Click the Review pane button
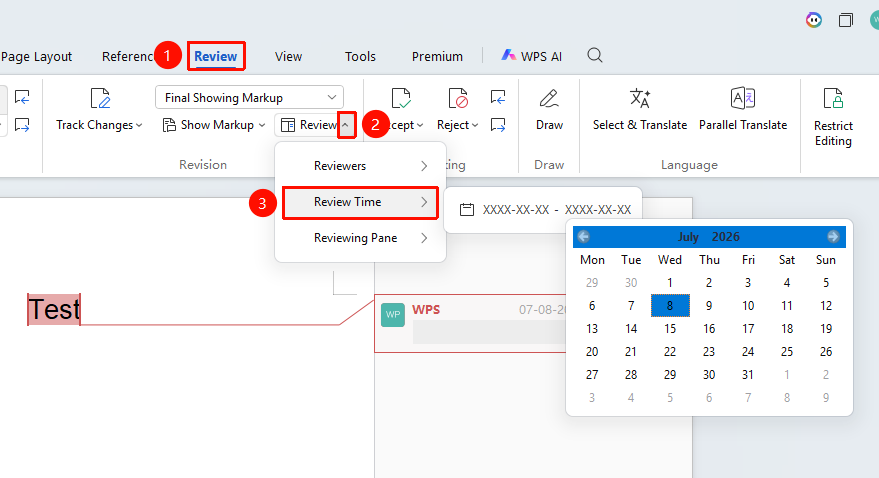879x478 pixels. (x=309, y=125)
